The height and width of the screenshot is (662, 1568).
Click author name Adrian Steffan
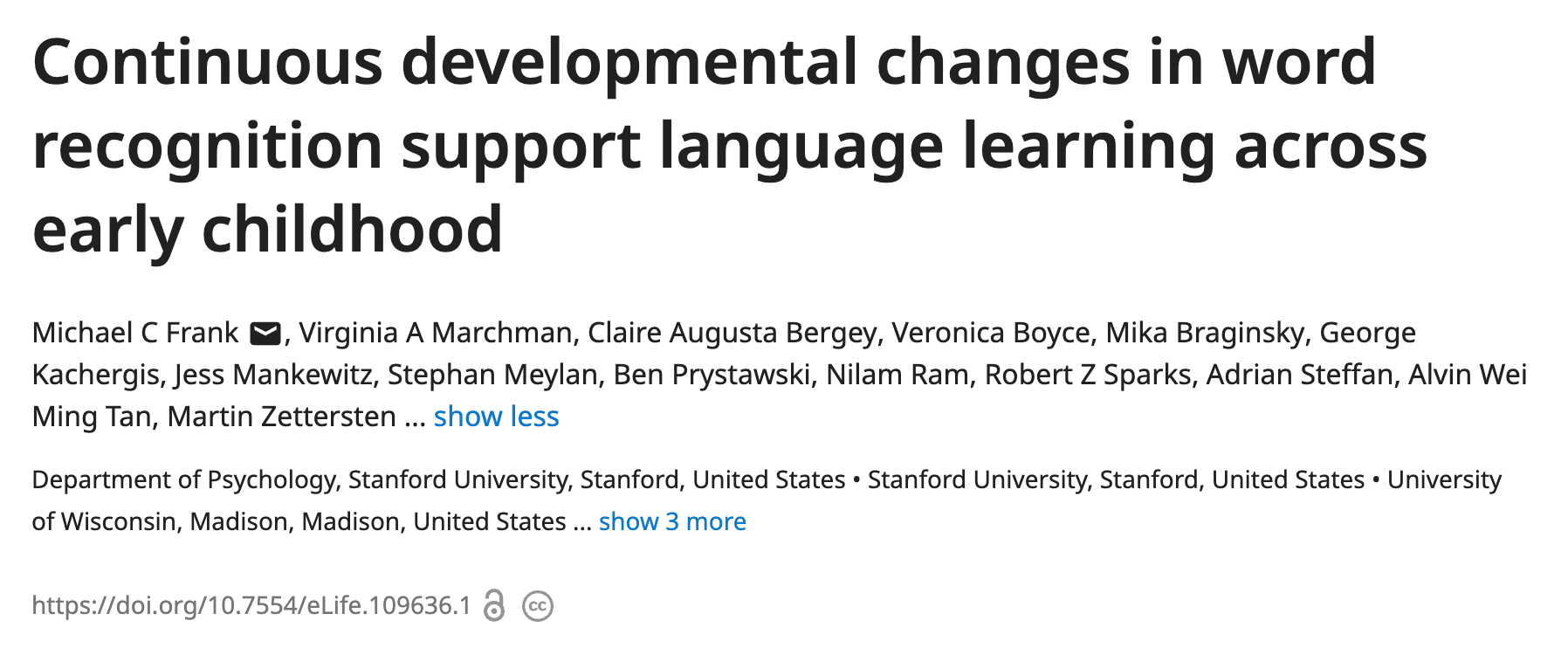(x=1300, y=375)
